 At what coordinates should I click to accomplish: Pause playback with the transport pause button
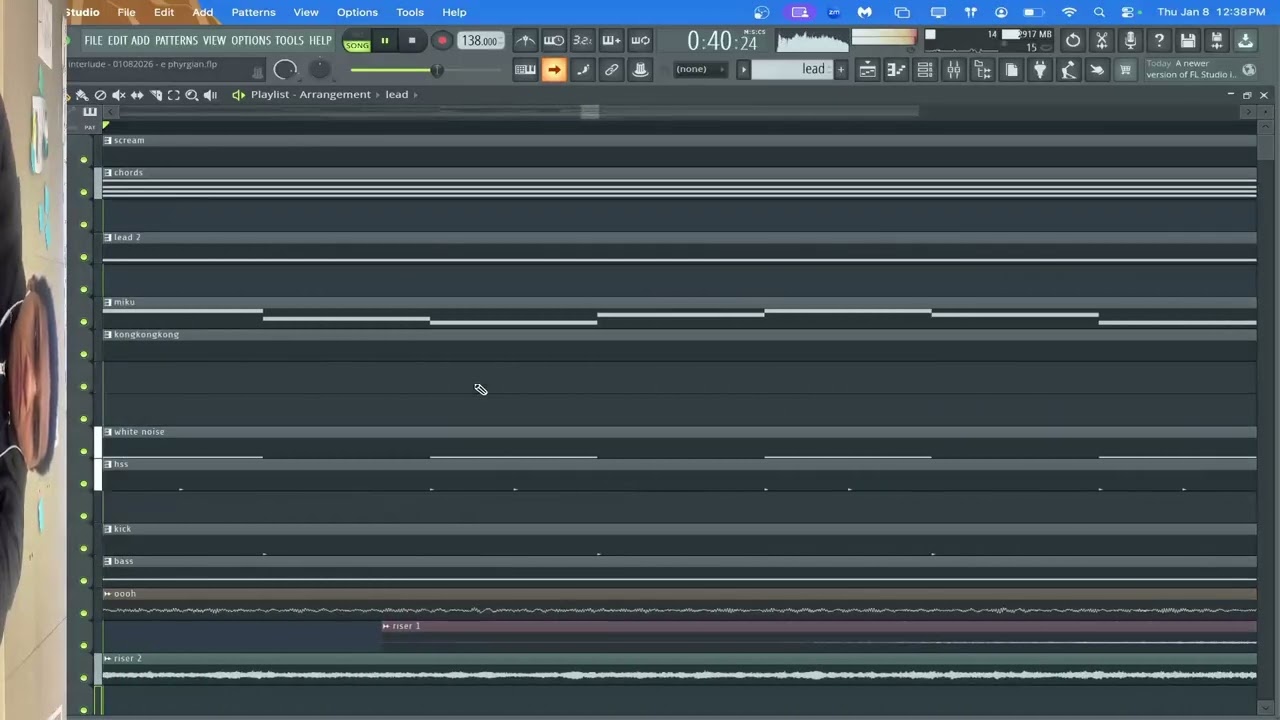coord(384,41)
